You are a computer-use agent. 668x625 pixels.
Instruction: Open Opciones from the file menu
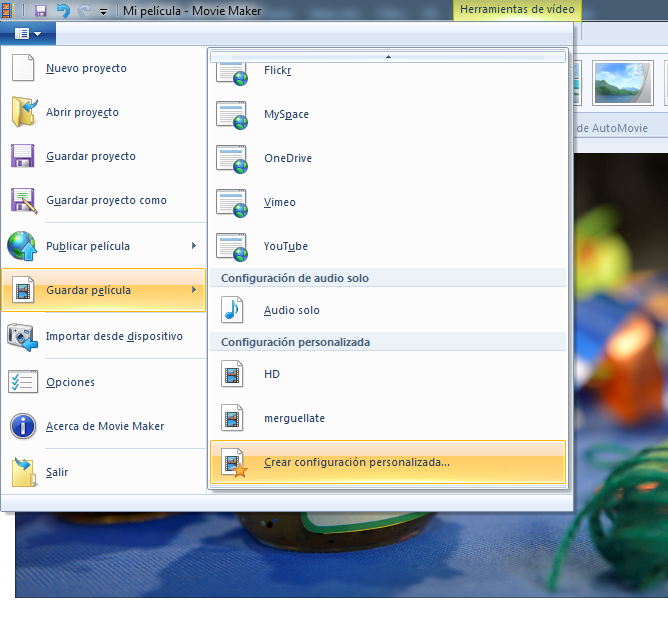click(x=70, y=382)
